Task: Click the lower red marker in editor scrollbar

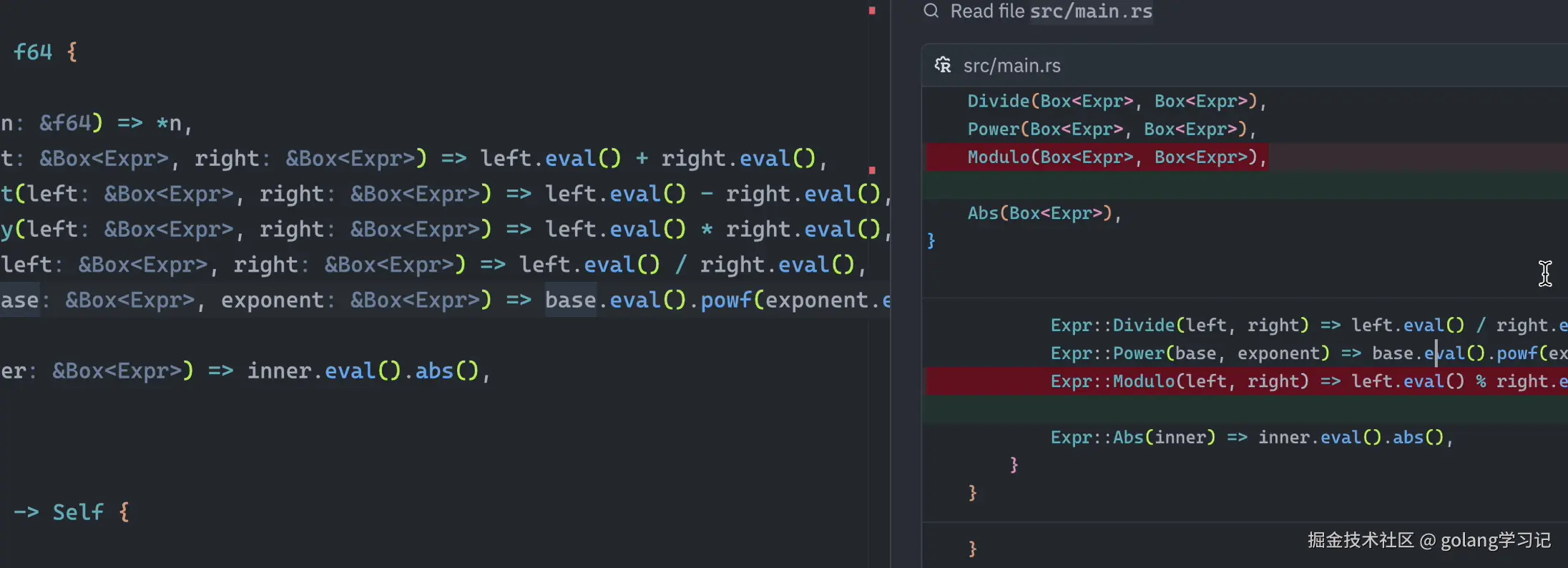Action: pos(872,170)
